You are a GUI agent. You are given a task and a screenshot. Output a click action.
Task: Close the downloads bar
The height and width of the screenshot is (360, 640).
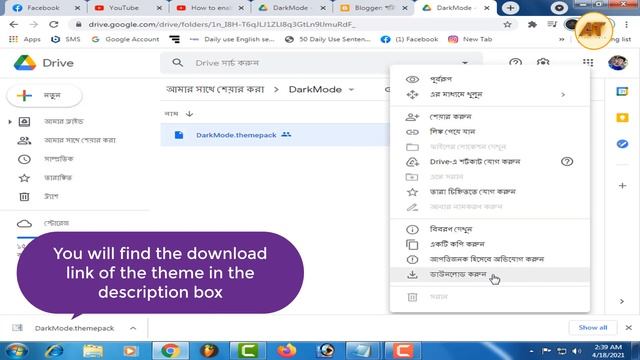[x=629, y=328]
